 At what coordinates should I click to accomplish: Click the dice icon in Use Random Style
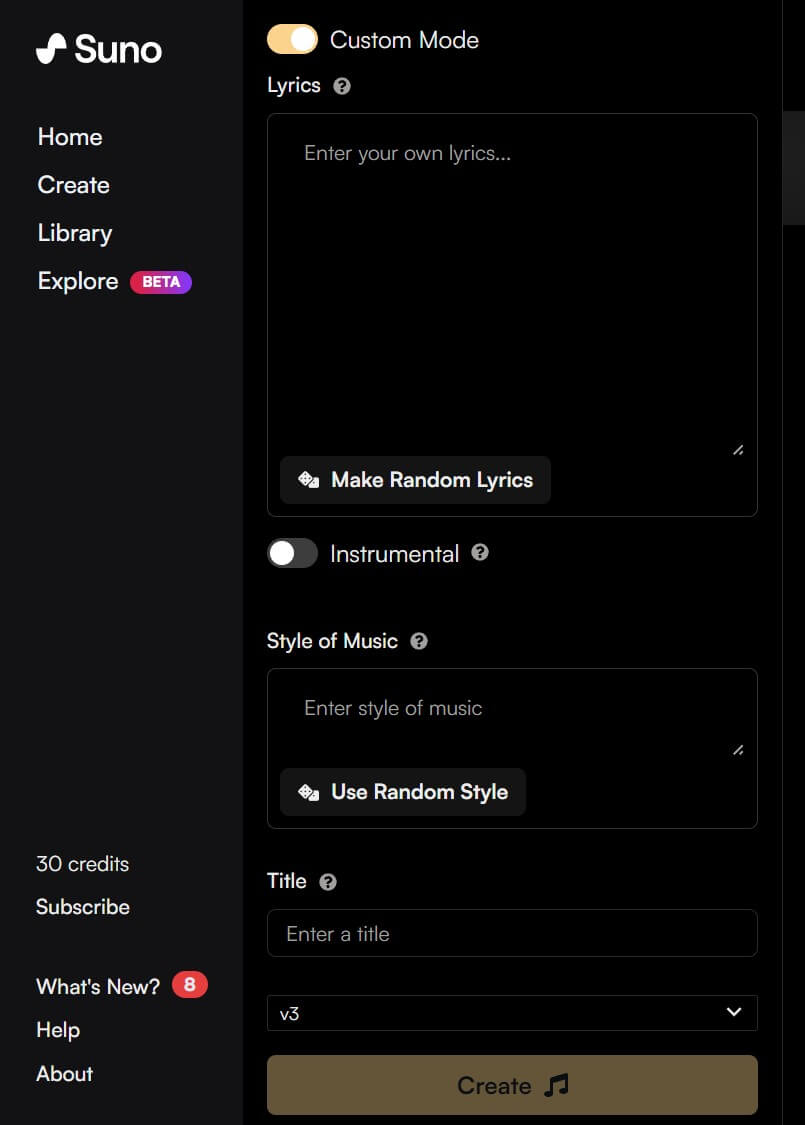(309, 792)
